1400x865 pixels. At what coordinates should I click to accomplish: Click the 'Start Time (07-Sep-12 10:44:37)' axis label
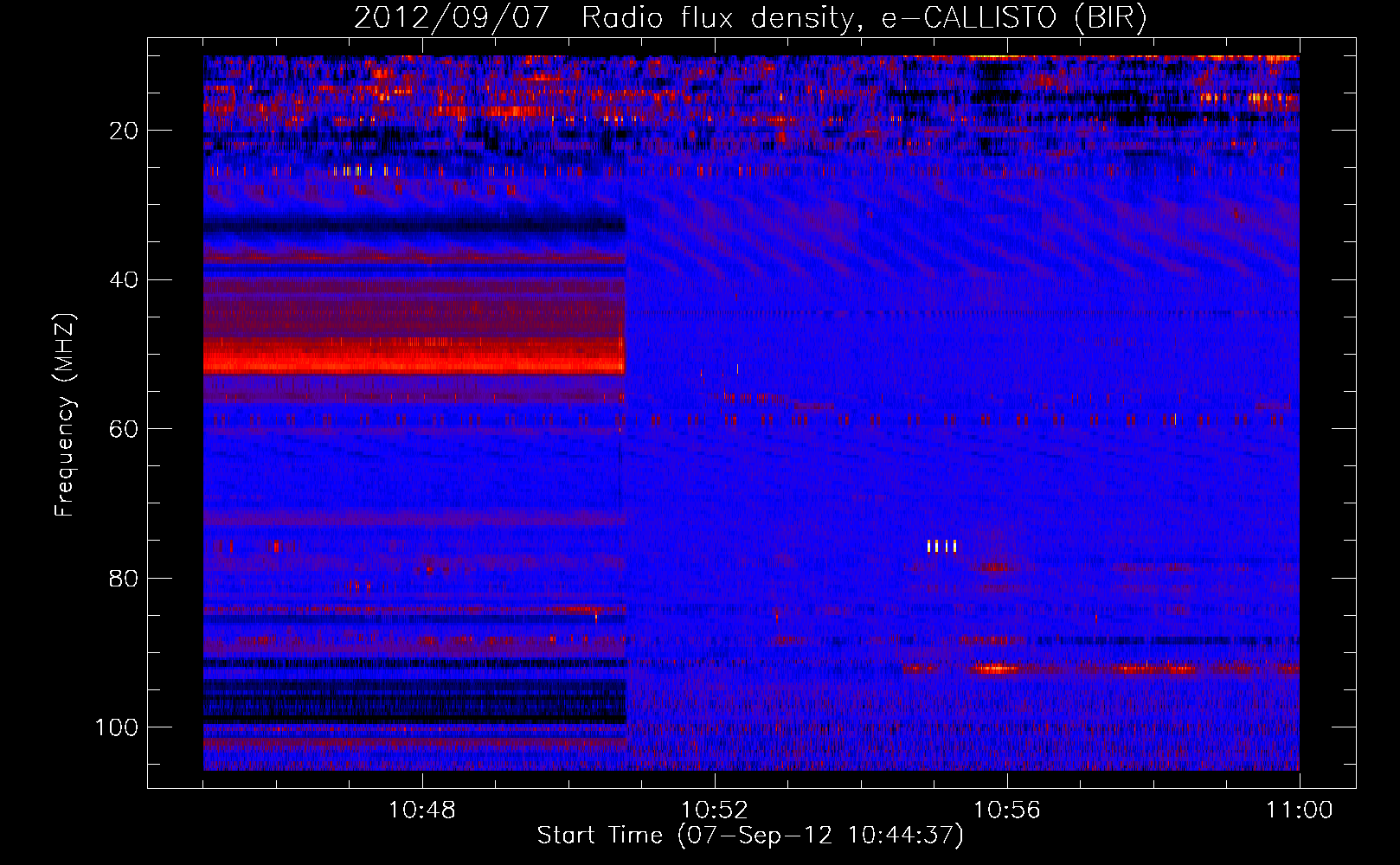click(750, 836)
